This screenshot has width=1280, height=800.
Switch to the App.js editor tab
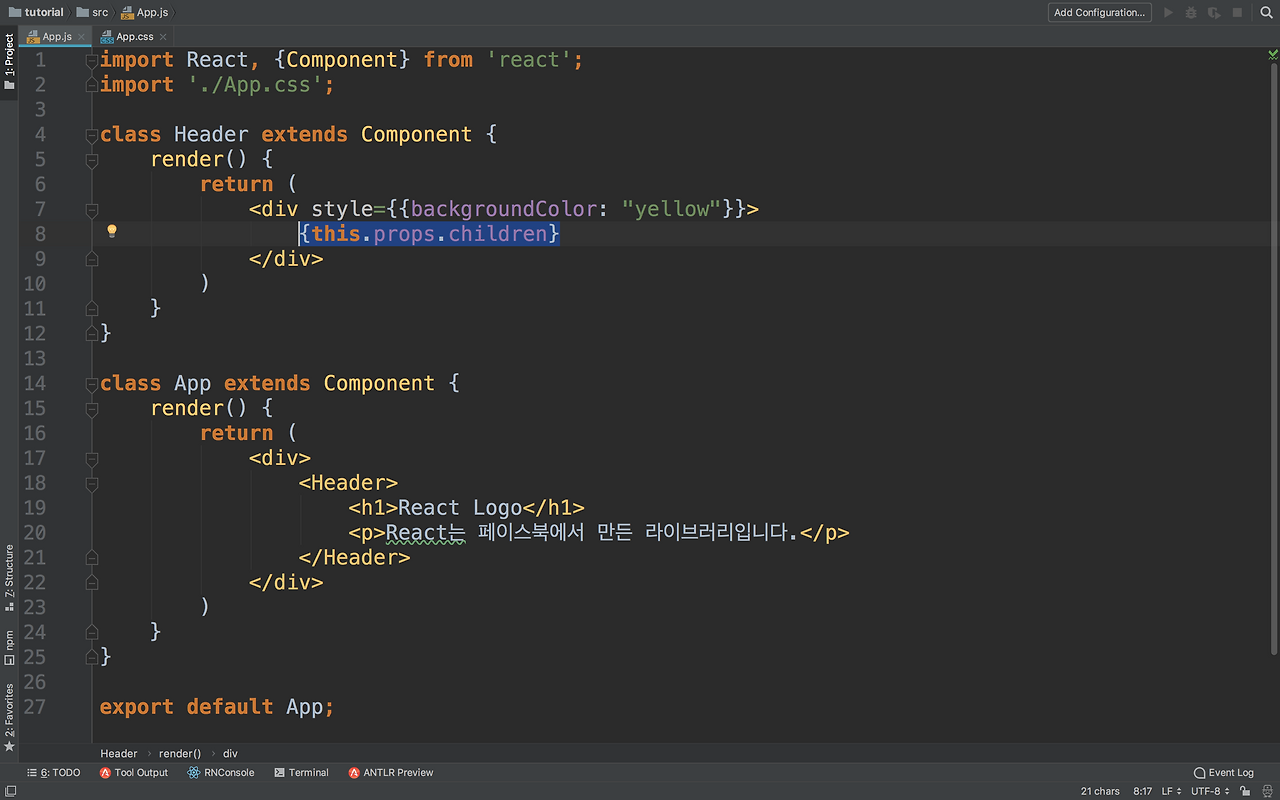[x=56, y=36]
